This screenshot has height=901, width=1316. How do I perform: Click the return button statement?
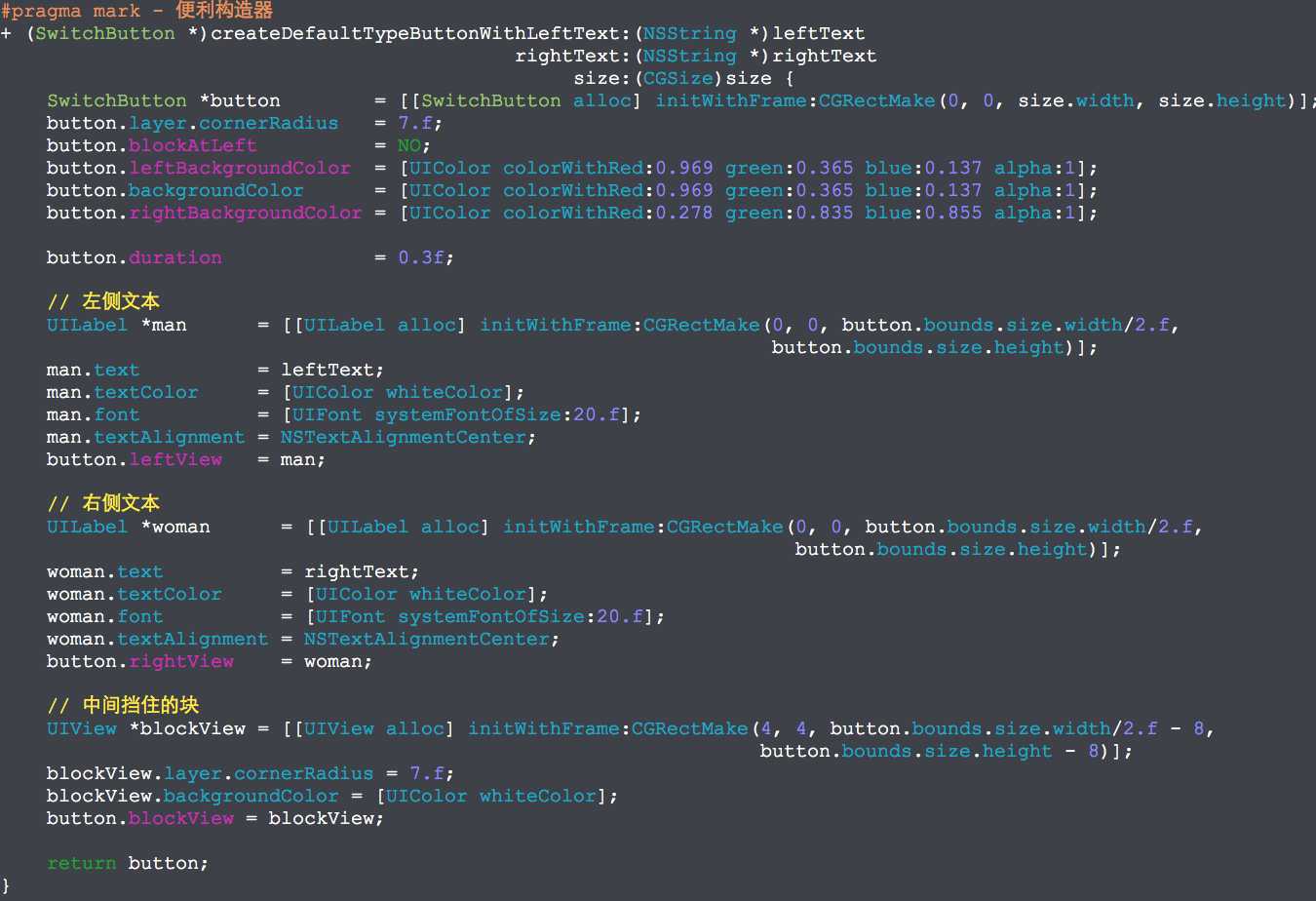[x=128, y=863]
